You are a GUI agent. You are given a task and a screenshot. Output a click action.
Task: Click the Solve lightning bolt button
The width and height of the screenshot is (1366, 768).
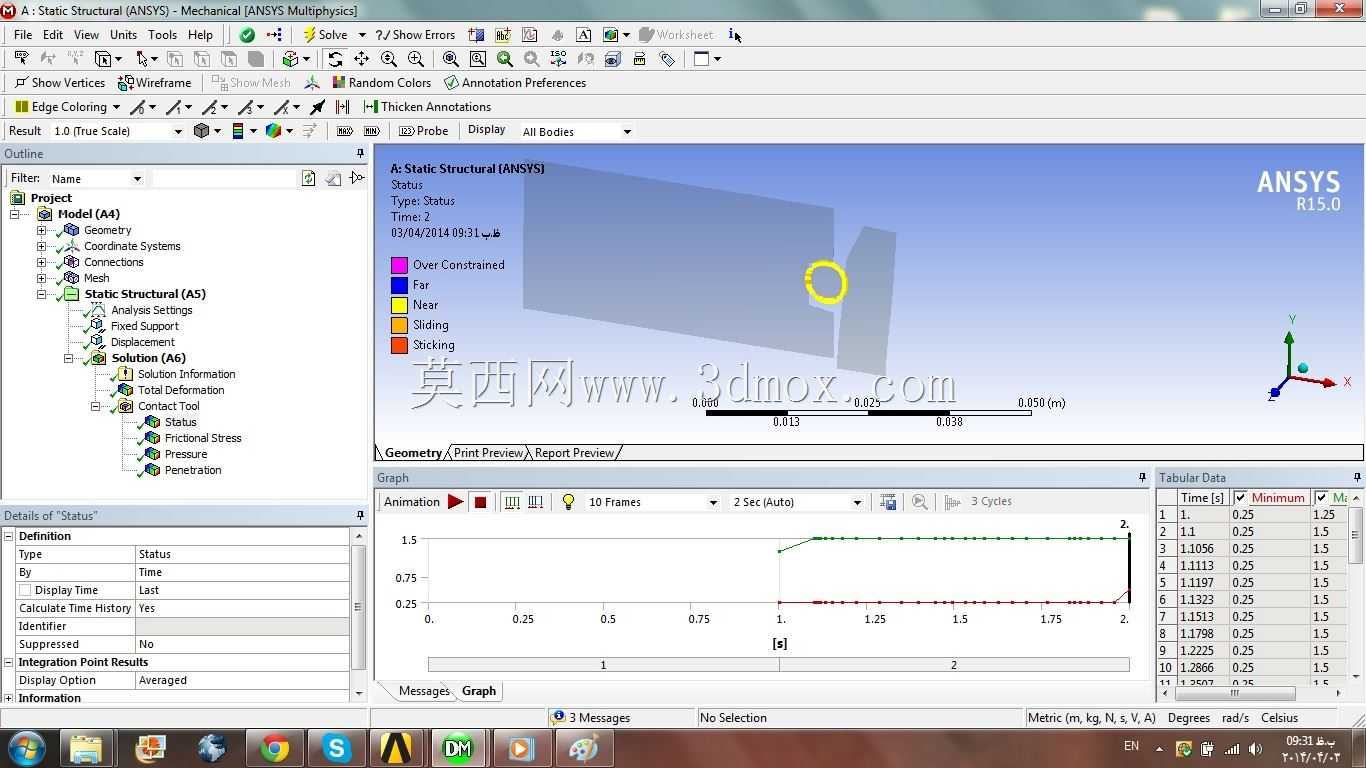[x=325, y=35]
